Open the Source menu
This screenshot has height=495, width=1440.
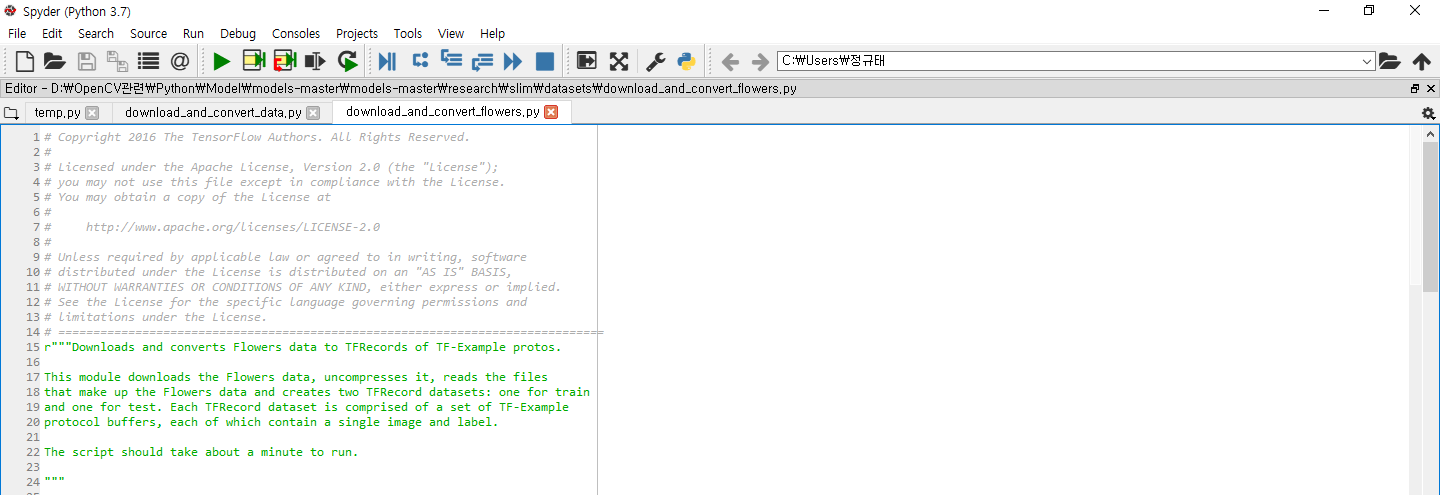click(148, 33)
